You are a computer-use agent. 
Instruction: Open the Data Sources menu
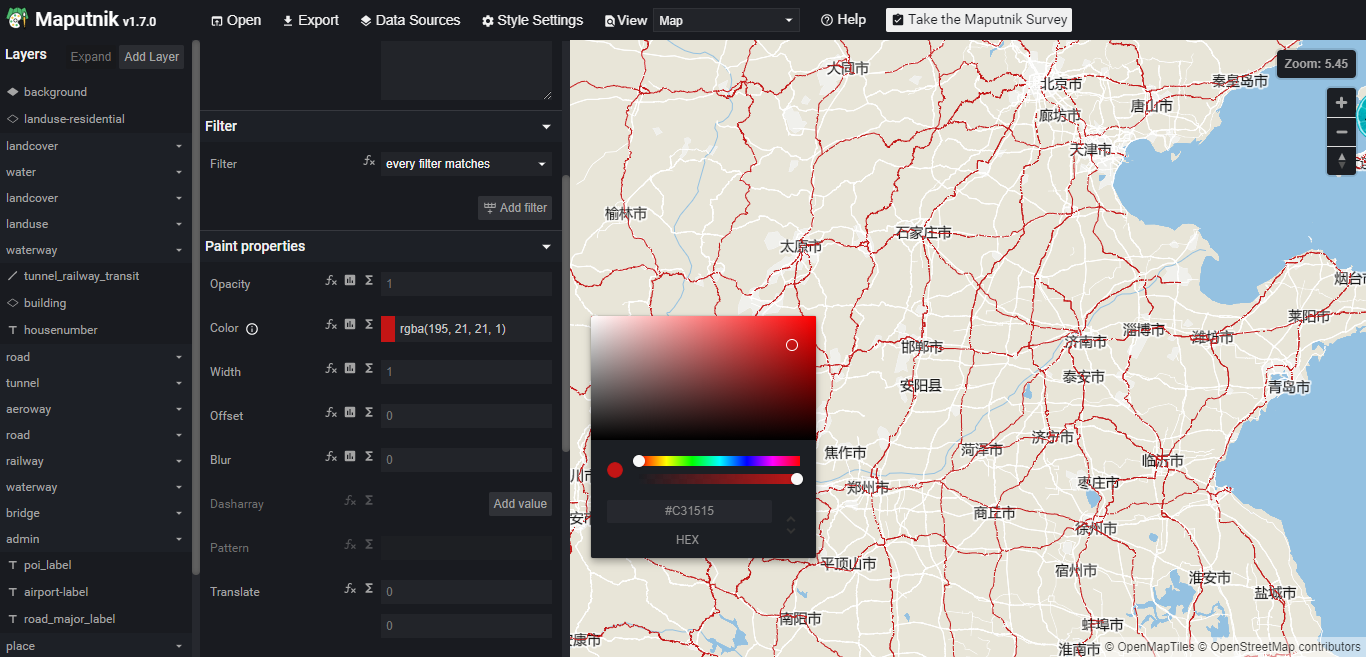pos(409,19)
